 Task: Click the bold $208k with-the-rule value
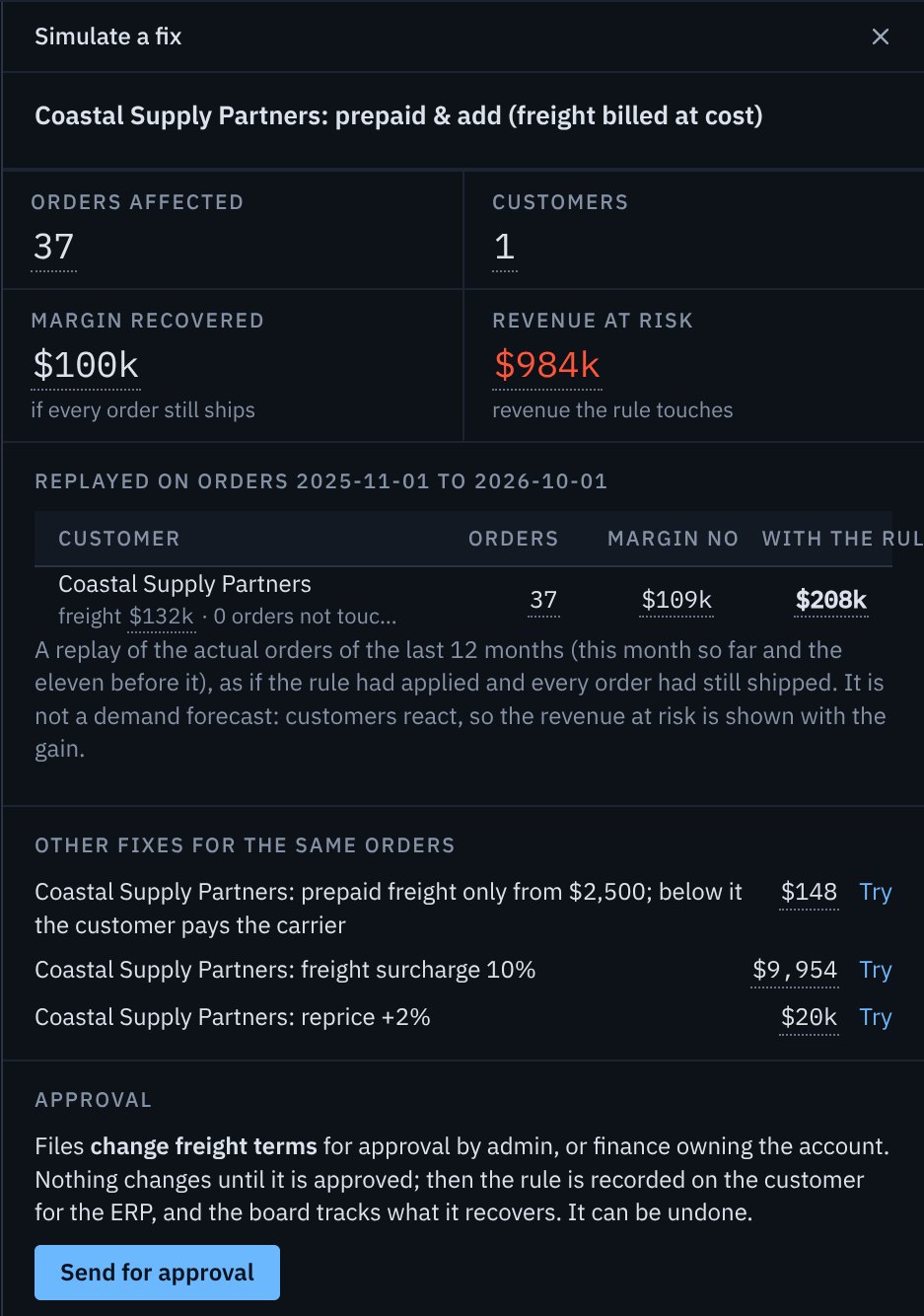[831, 600]
